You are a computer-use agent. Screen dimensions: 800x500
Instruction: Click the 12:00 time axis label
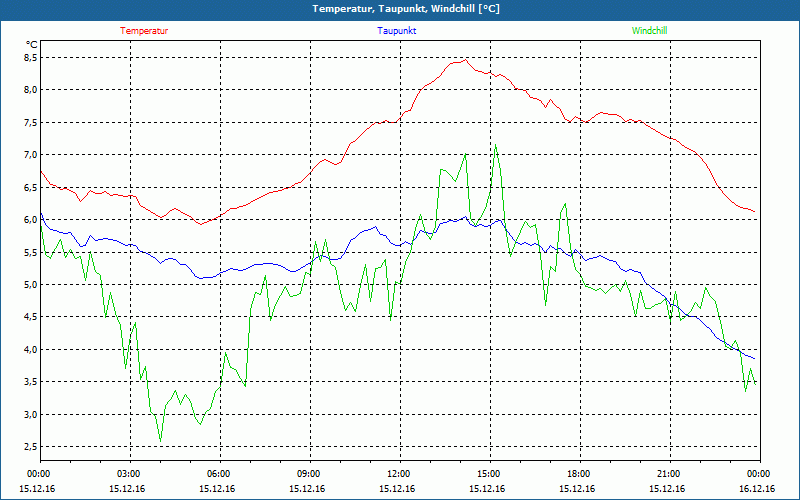coord(399,473)
